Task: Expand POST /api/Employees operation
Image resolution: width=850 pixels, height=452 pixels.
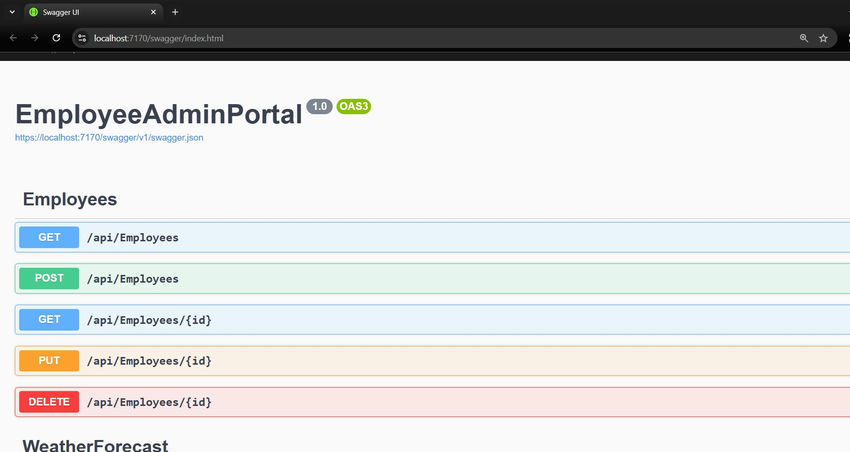Action: coord(432,279)
